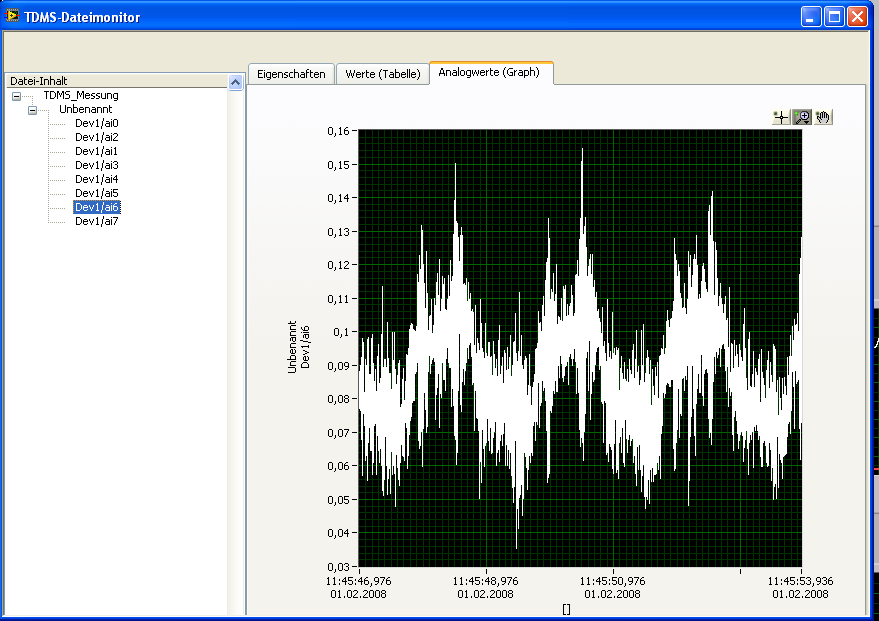Select channel Dev1/ai0 in tree
879x621 pixels.
[96, 123]
